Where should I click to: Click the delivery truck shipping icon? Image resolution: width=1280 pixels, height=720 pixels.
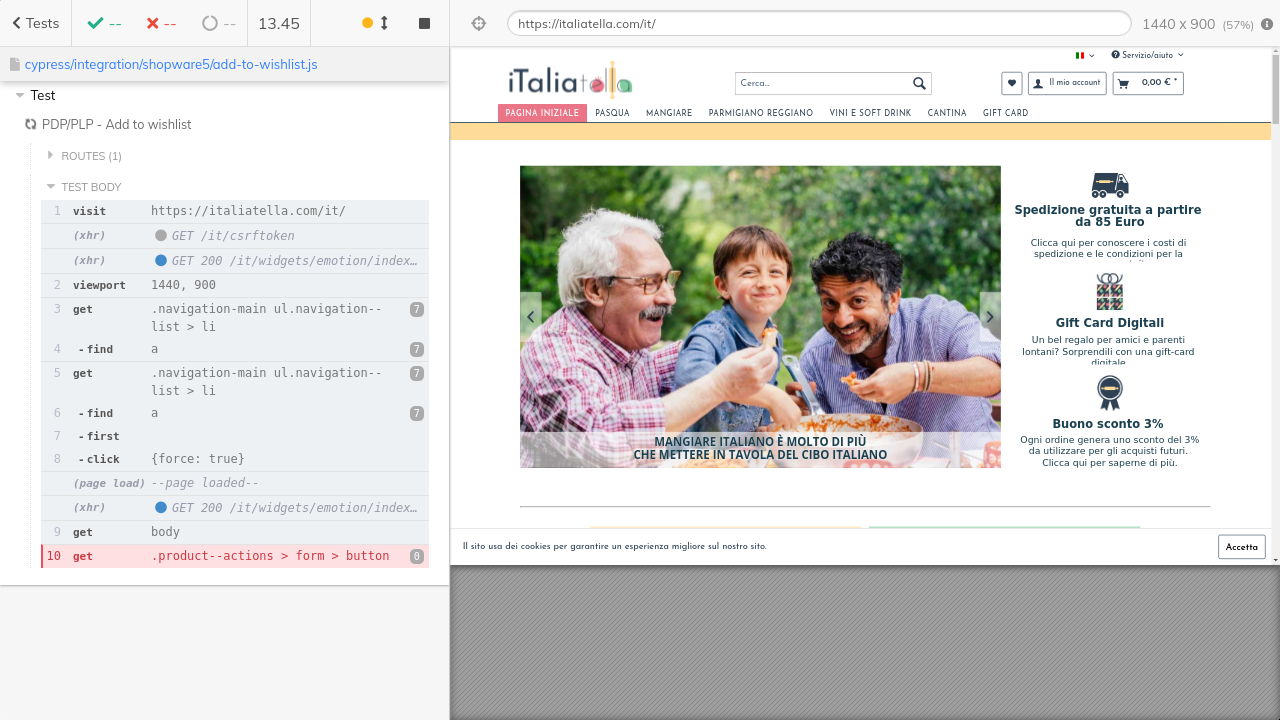click(x=1109, y=185)
